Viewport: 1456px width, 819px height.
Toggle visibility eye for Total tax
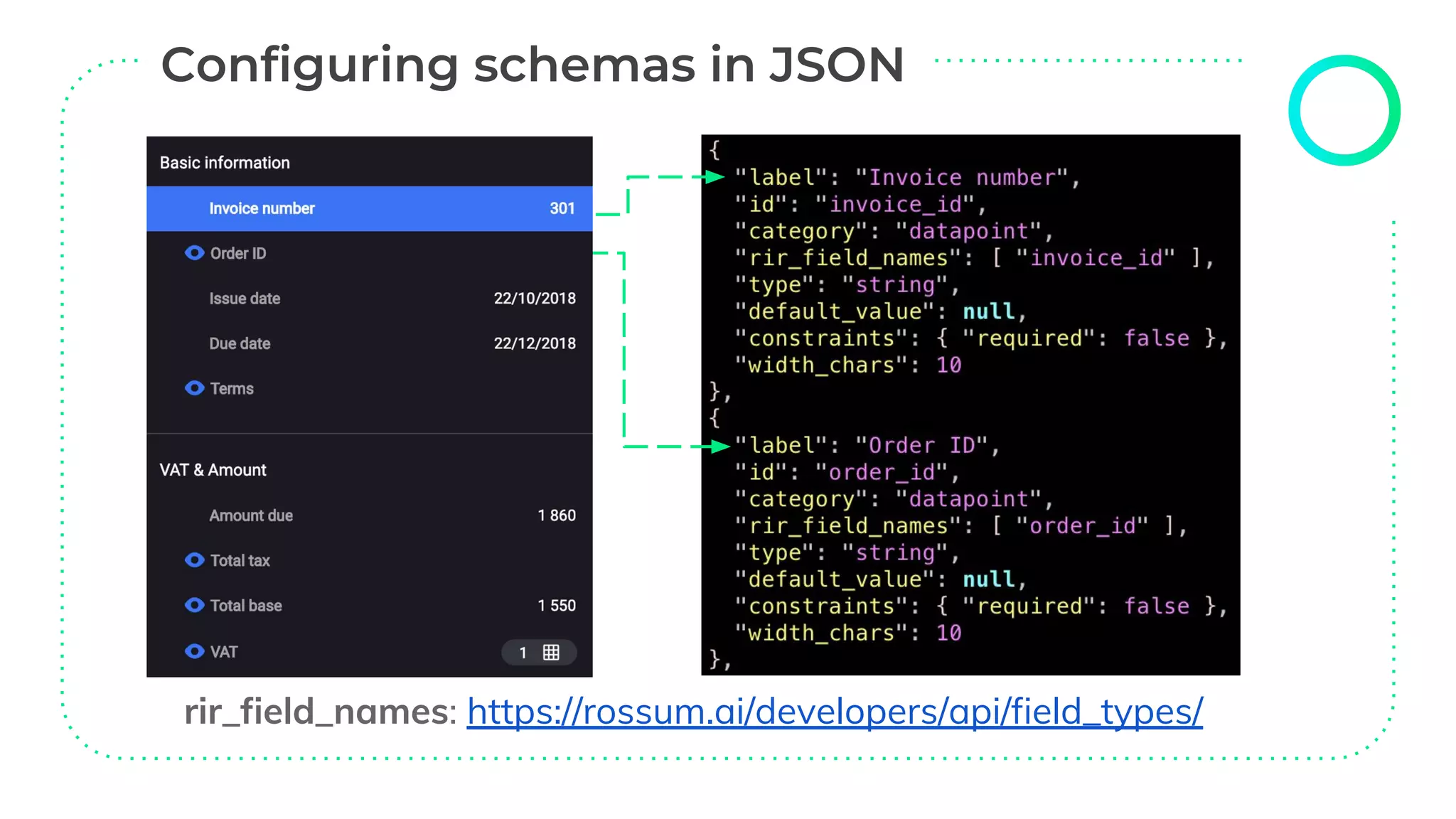point(194,560)
